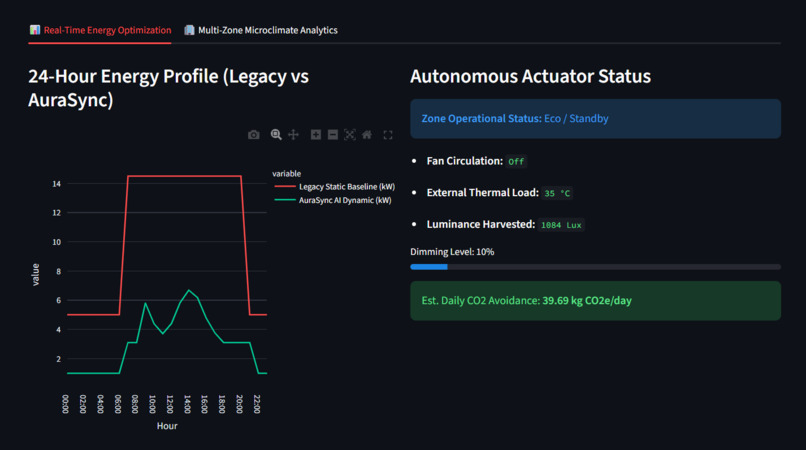Click the Zone Operational Status banner
The image size is (806, 450).
click(595, 119)
